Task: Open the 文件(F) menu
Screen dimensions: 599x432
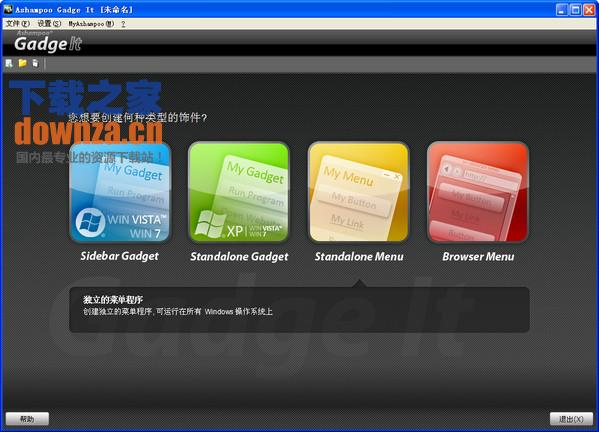Action: click(18, 24)
